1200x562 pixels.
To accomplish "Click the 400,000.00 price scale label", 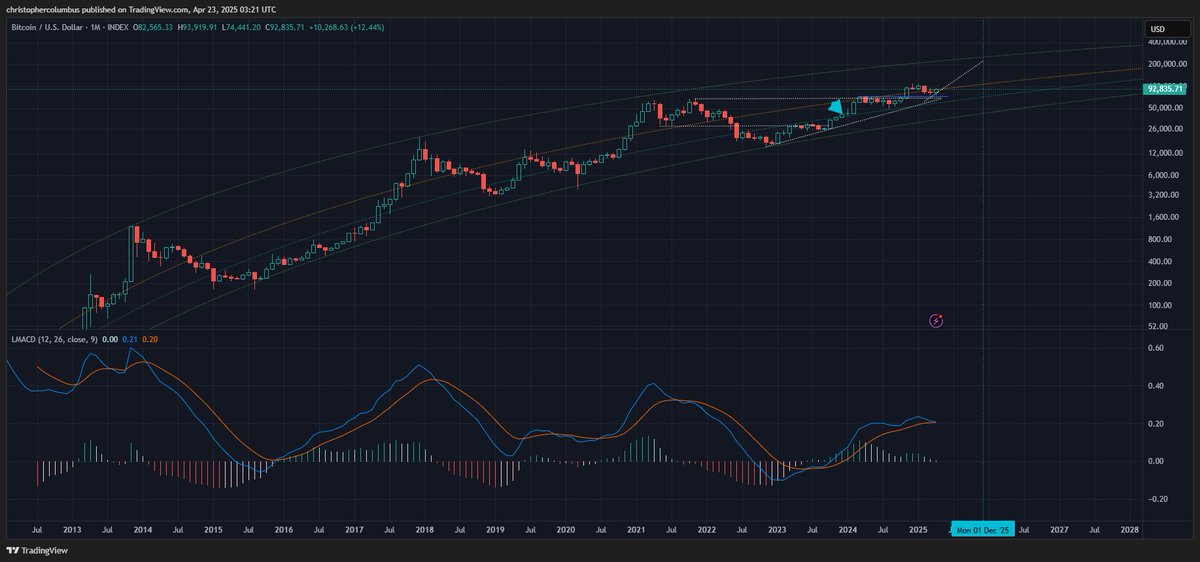I will pos(1163,43).
